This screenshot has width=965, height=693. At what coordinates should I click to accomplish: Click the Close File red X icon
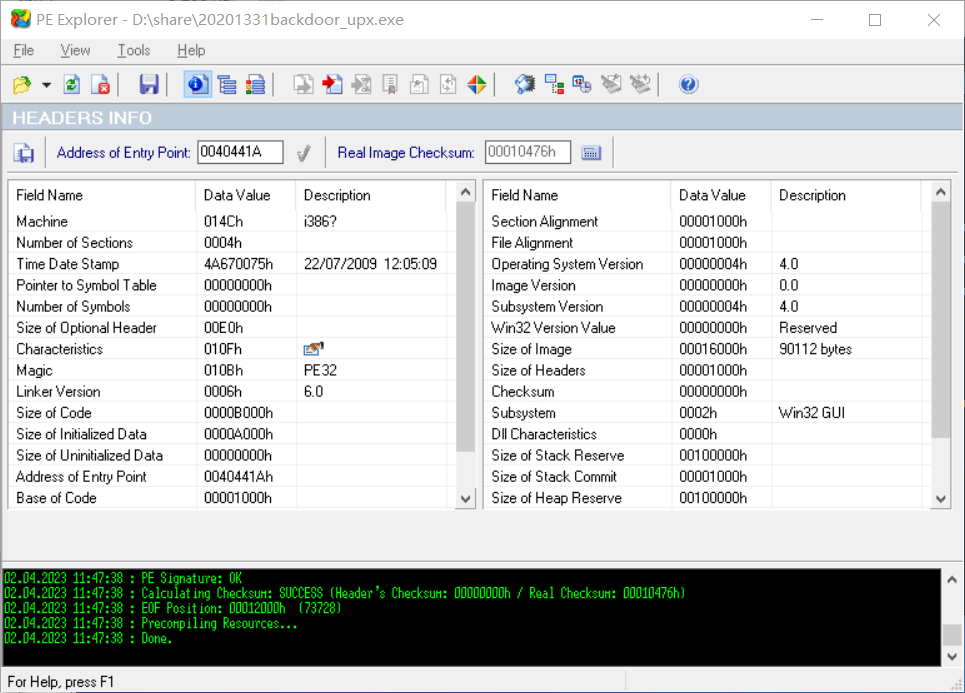[x=100, y=84]
